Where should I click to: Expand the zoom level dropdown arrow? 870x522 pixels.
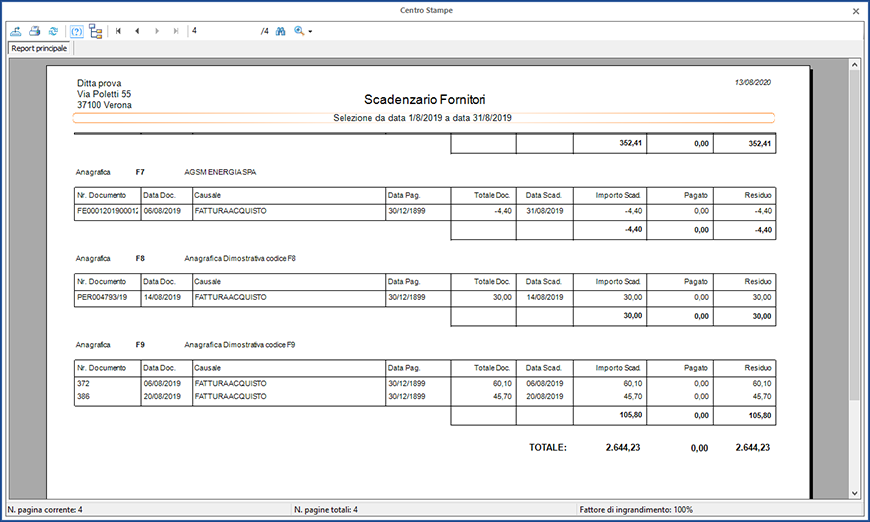point(311,32)
